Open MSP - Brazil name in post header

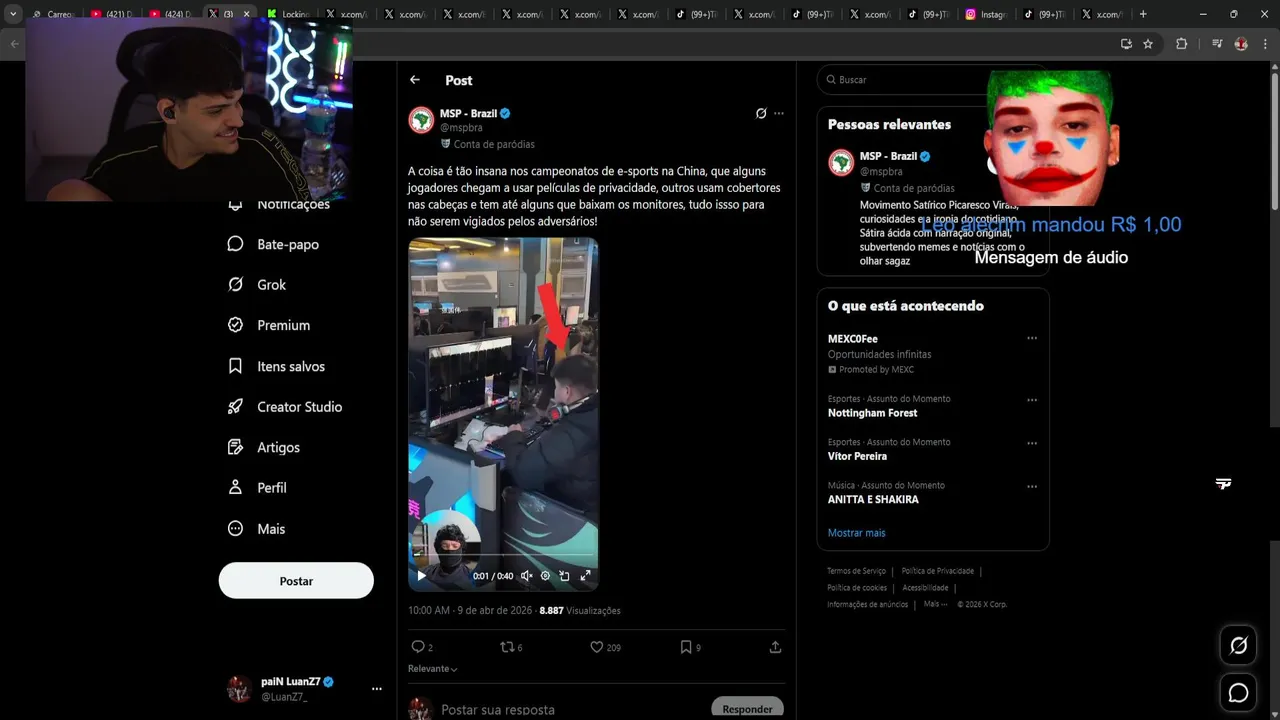pos(468,114)
